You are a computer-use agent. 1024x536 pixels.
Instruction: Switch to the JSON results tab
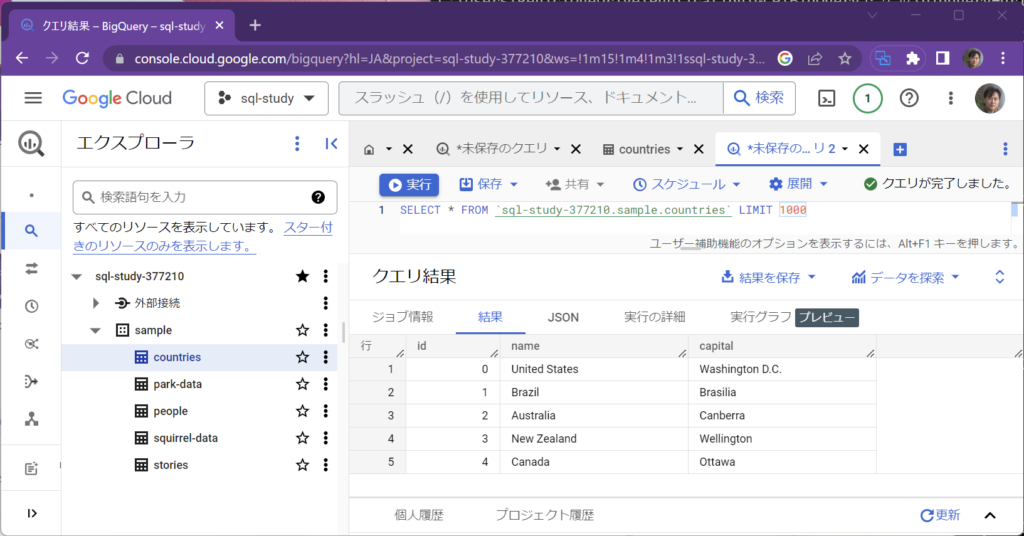[x=563, y=317]
